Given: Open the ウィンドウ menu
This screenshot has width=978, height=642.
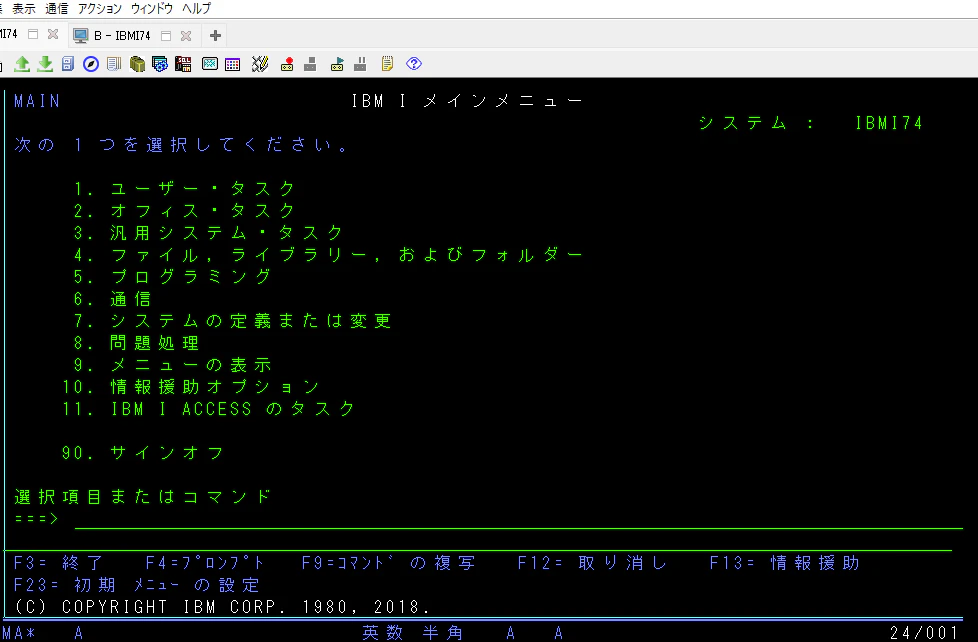Looking at the screenshot, I should (152, 9).
